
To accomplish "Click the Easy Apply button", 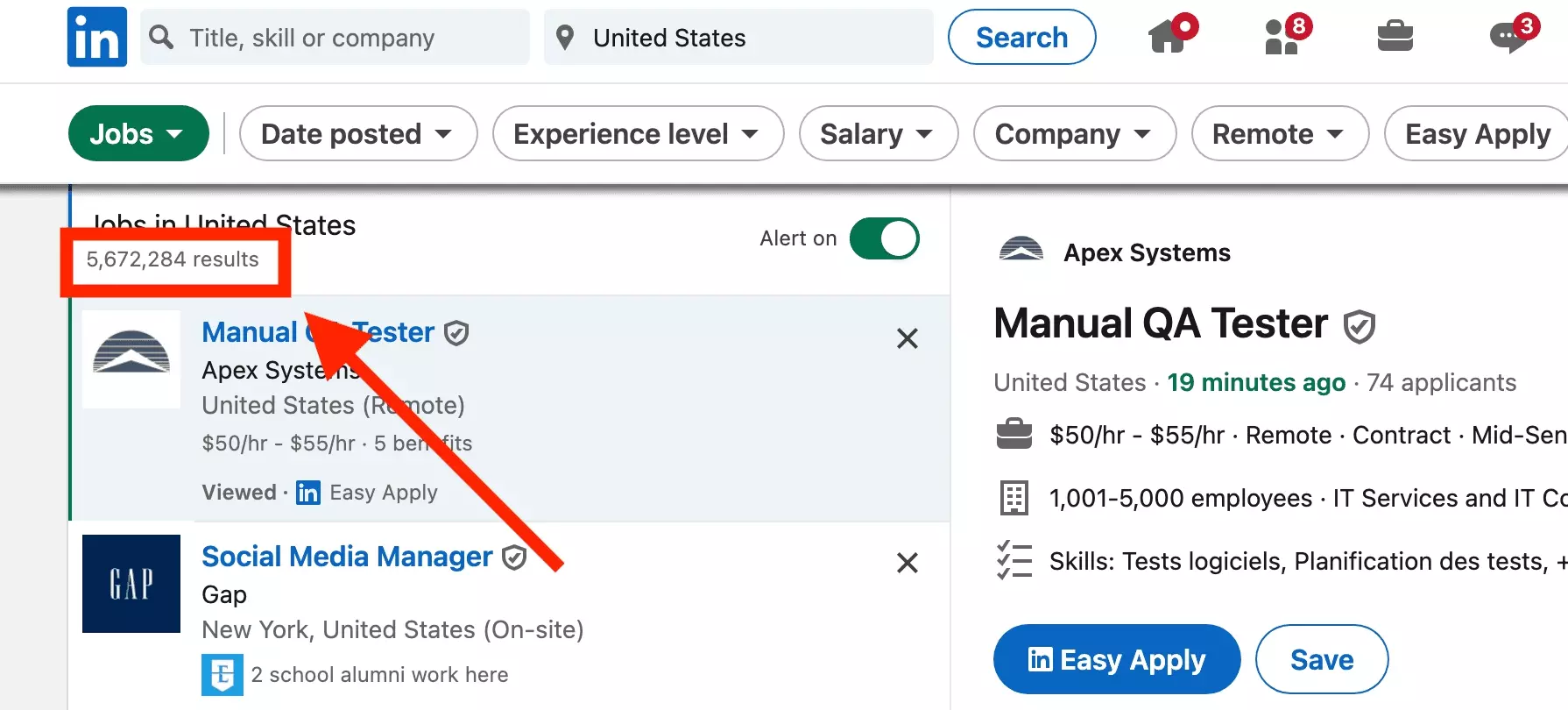I will [x=1116, y=659].
